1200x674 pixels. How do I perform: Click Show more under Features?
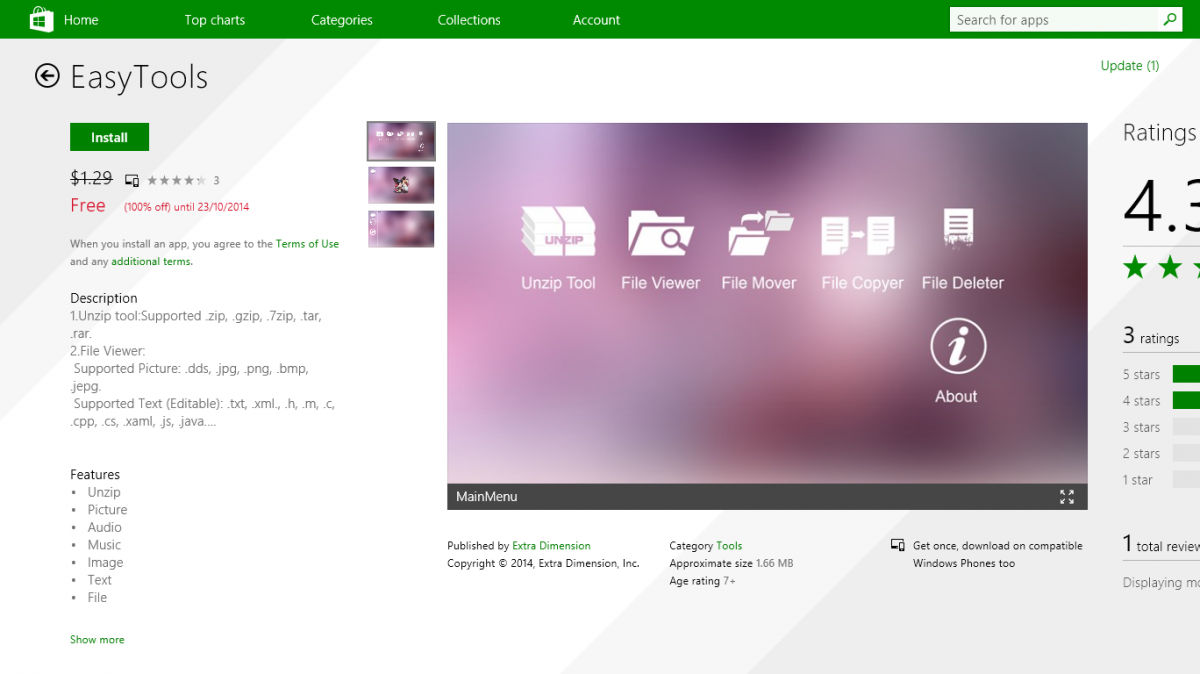pos(97,640)
